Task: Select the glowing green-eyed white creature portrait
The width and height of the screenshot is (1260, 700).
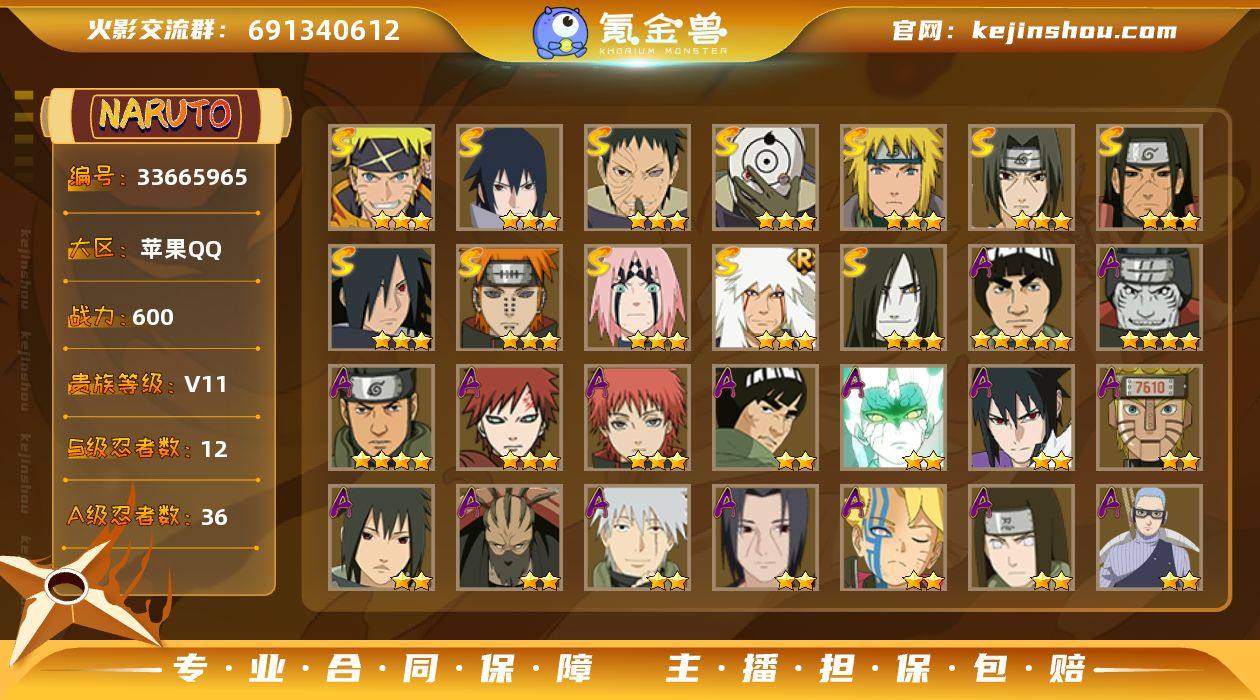Action: pos(894,417)
